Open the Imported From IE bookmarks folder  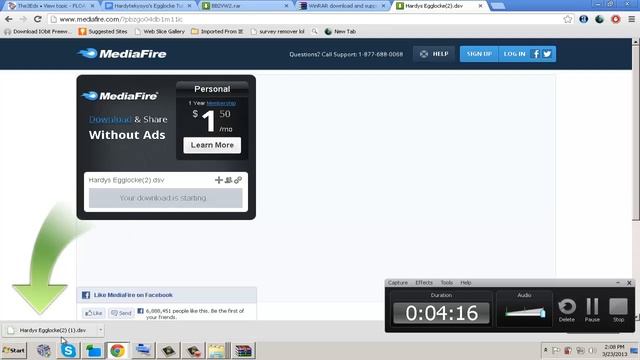point(217,31)
